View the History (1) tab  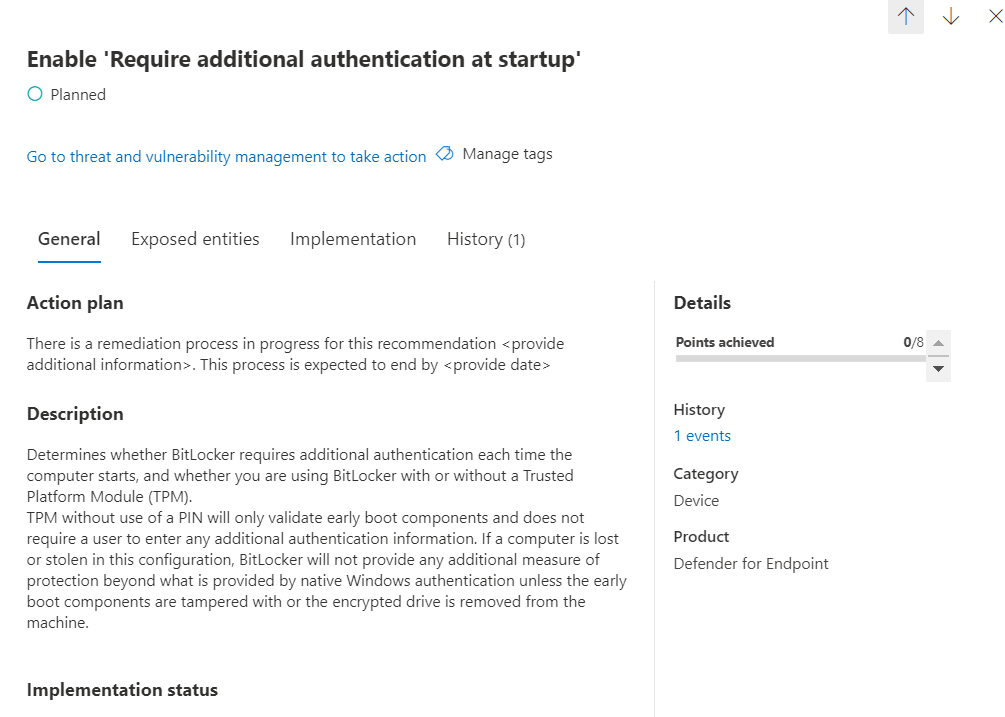pos(486,239)
